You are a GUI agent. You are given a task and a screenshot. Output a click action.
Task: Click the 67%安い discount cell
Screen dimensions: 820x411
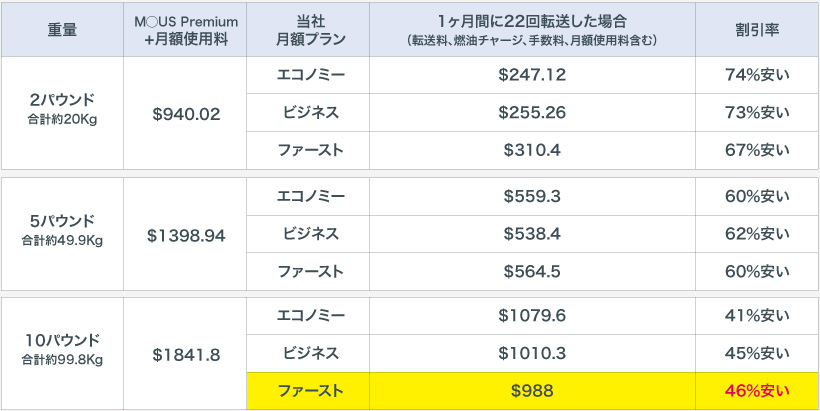pyautogui.click(x=757, y=150)
